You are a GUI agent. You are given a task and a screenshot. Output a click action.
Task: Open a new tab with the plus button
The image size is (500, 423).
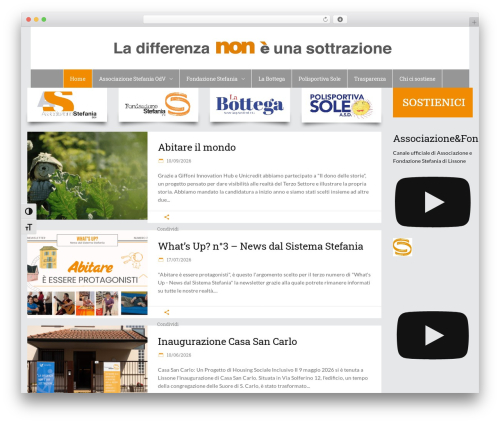474,22
